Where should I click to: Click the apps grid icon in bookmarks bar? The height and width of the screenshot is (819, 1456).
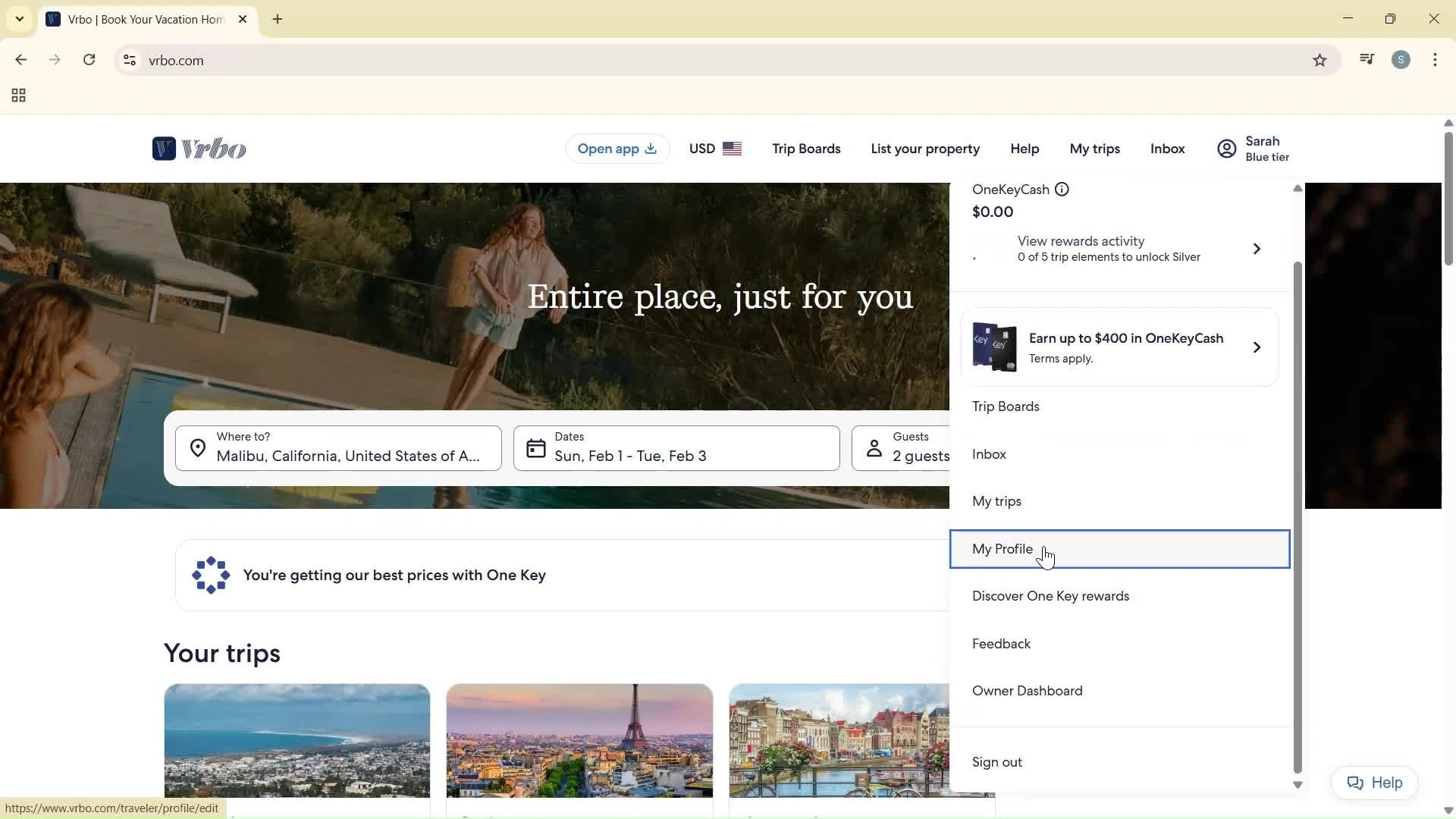19,96
